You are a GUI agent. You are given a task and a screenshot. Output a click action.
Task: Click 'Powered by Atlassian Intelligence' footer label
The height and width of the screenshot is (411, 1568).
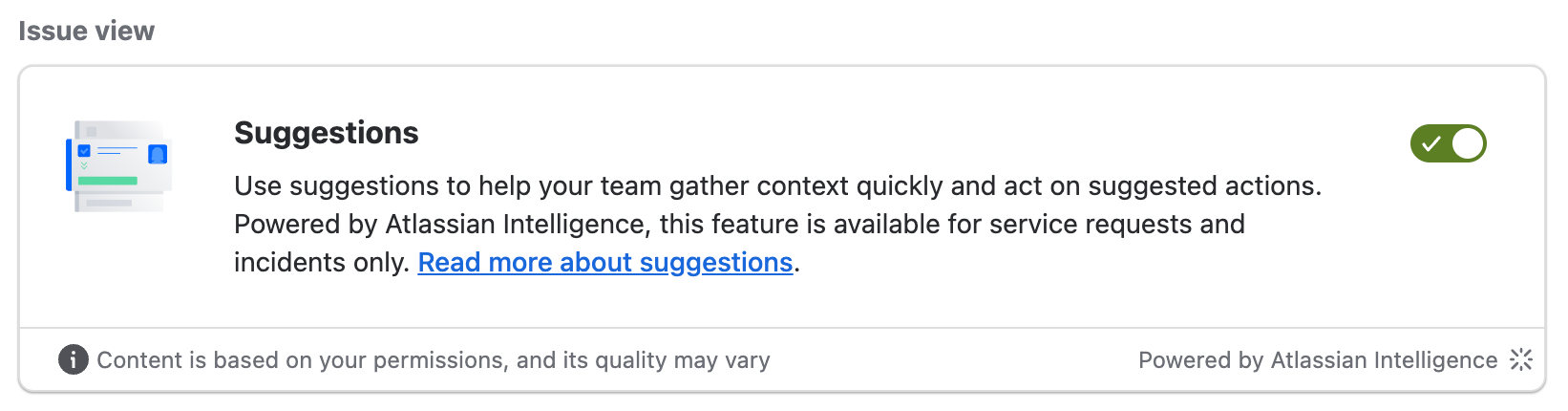pyautogui.click(x=1318, y=360)
